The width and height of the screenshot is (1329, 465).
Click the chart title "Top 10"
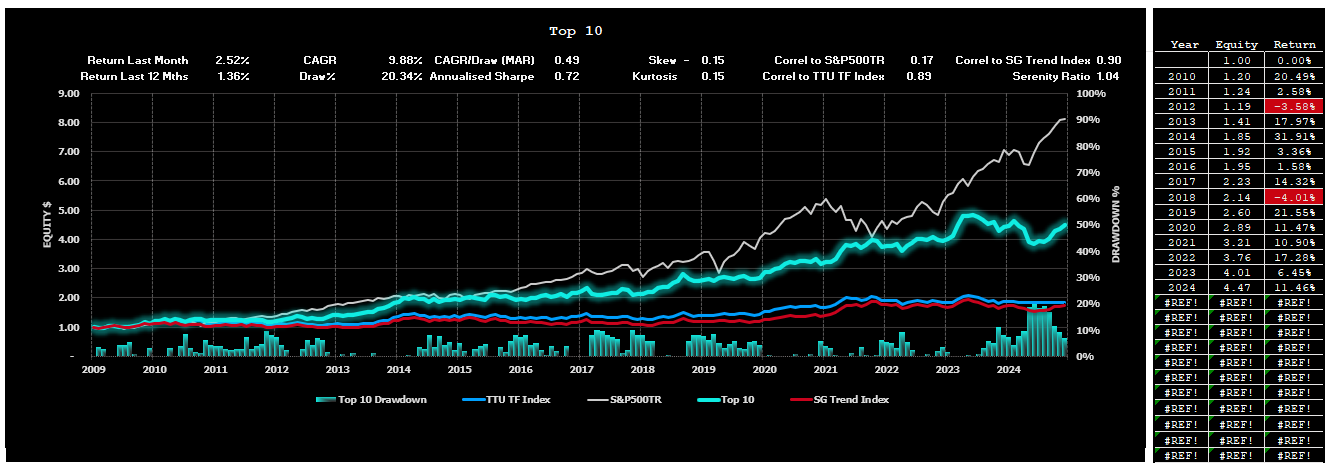[x=576, y=31]
